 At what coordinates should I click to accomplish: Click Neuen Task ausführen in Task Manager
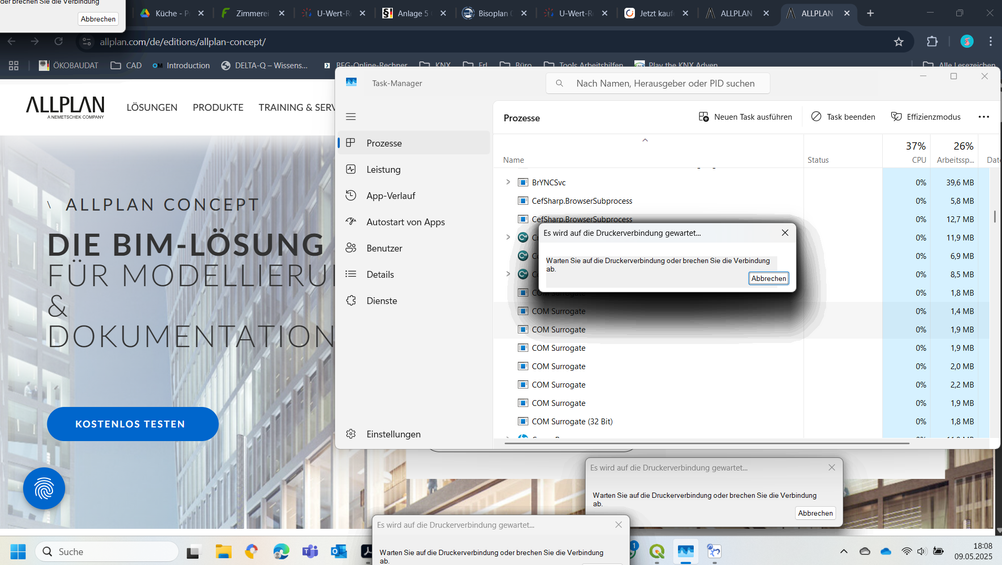745,117
